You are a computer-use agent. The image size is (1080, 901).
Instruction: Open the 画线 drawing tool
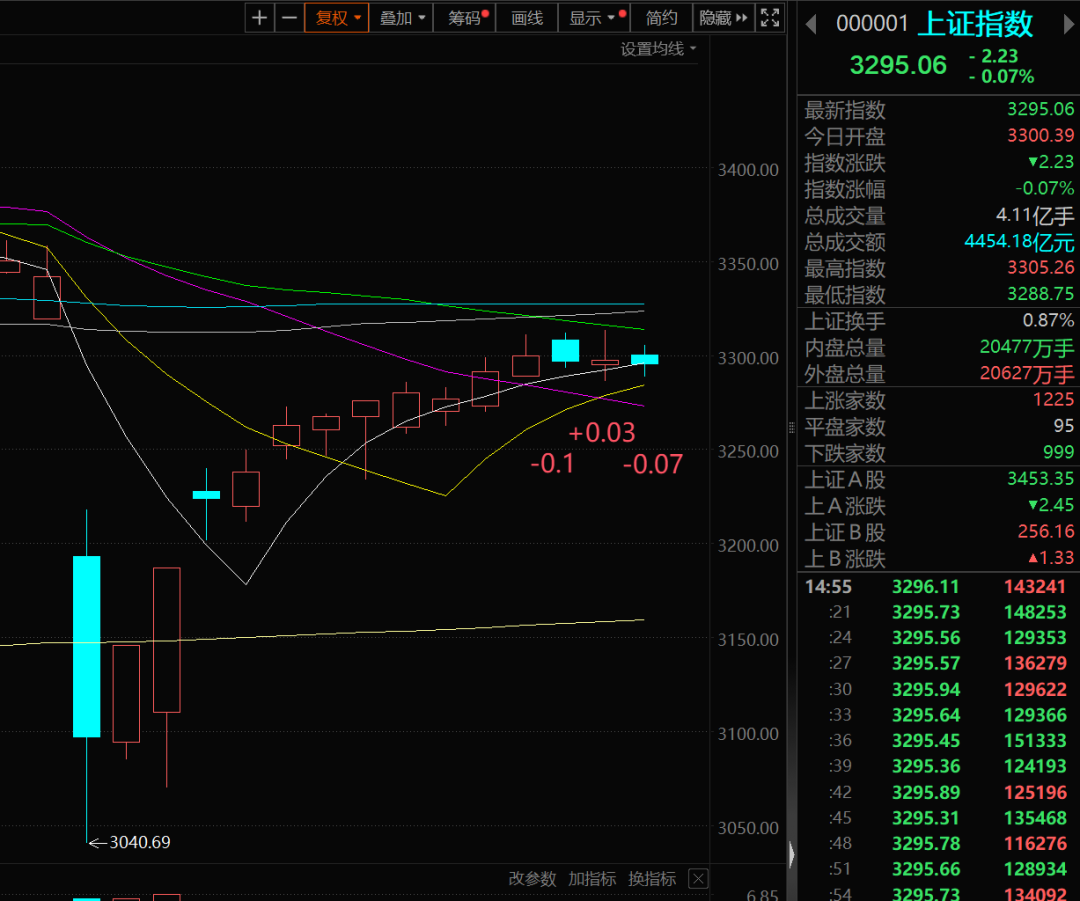(527, 17)
